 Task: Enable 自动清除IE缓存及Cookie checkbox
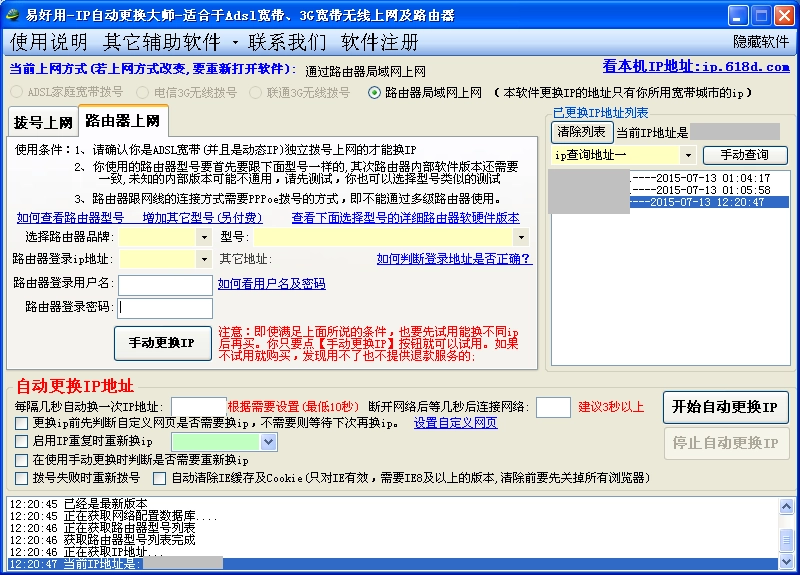[x=159, y=479]
